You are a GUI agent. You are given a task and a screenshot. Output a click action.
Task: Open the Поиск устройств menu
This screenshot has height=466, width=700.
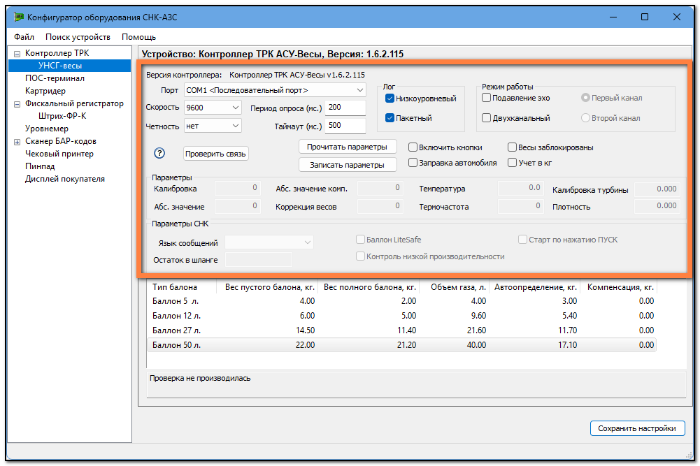tap(78, 37)
